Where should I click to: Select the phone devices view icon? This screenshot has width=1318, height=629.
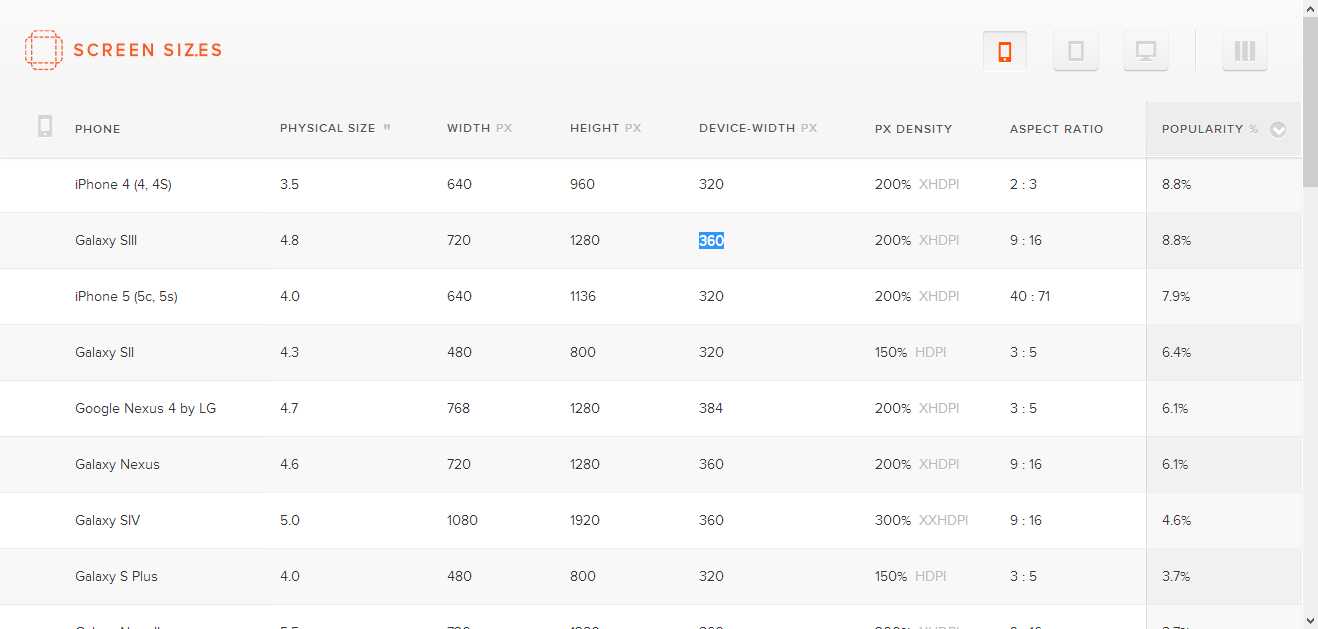1005,51
